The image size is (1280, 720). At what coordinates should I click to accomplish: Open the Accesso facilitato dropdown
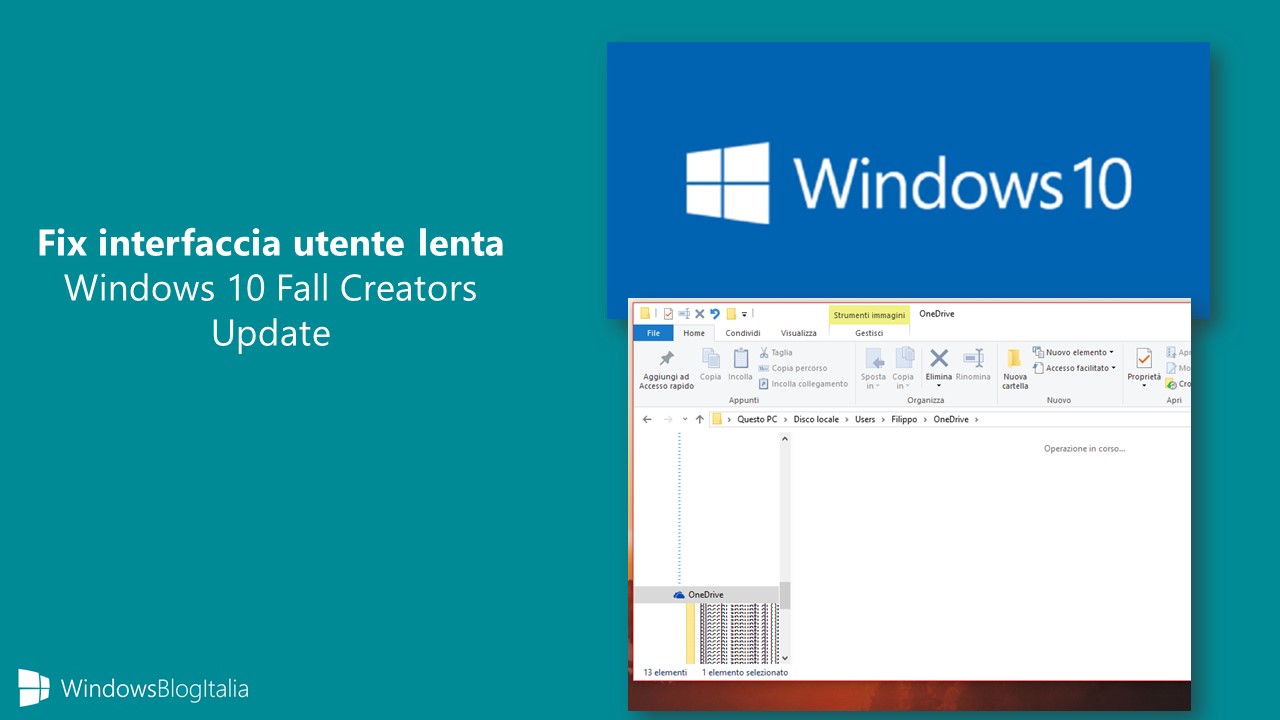[1074, 368]
